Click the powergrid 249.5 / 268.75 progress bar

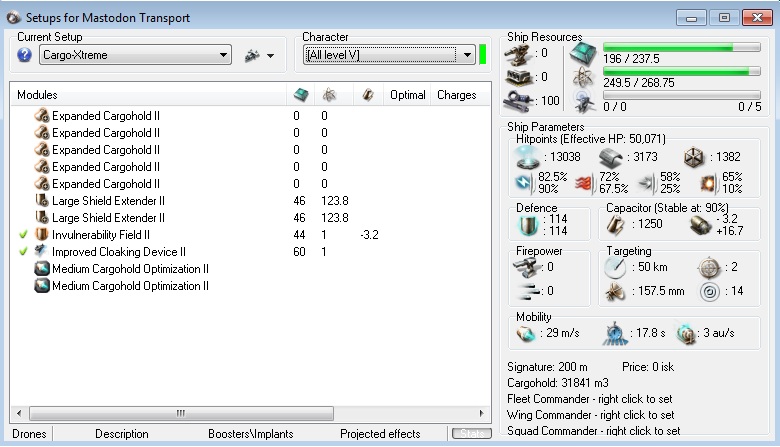click(x=682, y=71)
